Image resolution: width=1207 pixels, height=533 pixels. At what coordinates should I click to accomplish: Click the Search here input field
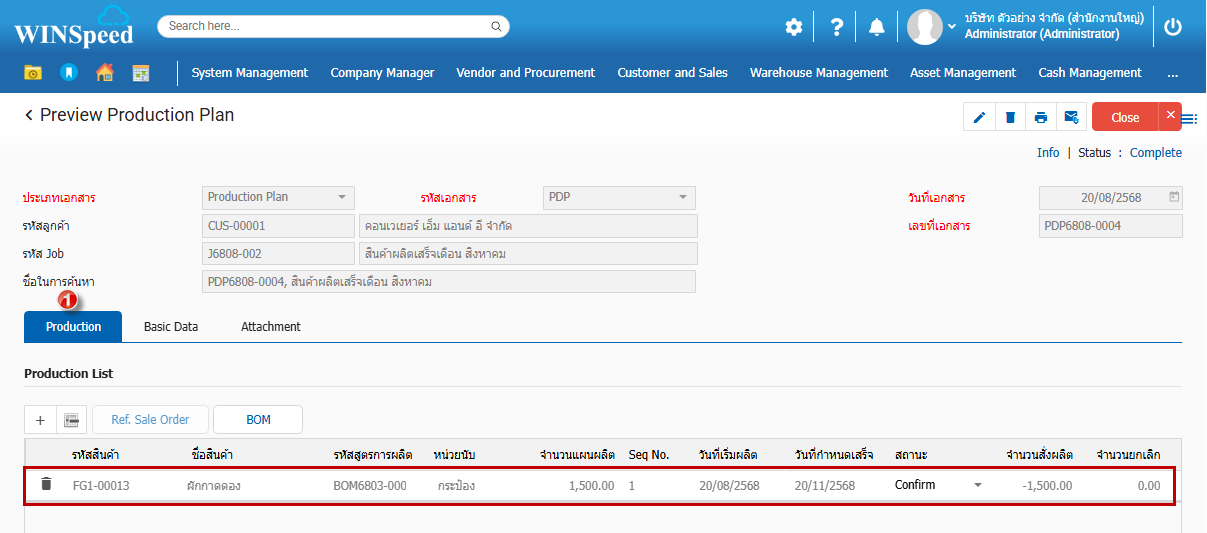[x=325, y=27]
